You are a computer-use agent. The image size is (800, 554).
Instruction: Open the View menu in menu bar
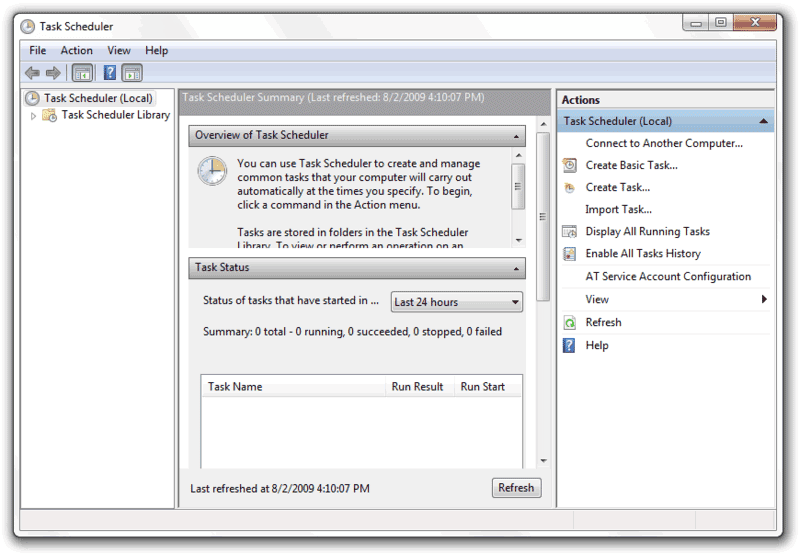coord(119,51)
